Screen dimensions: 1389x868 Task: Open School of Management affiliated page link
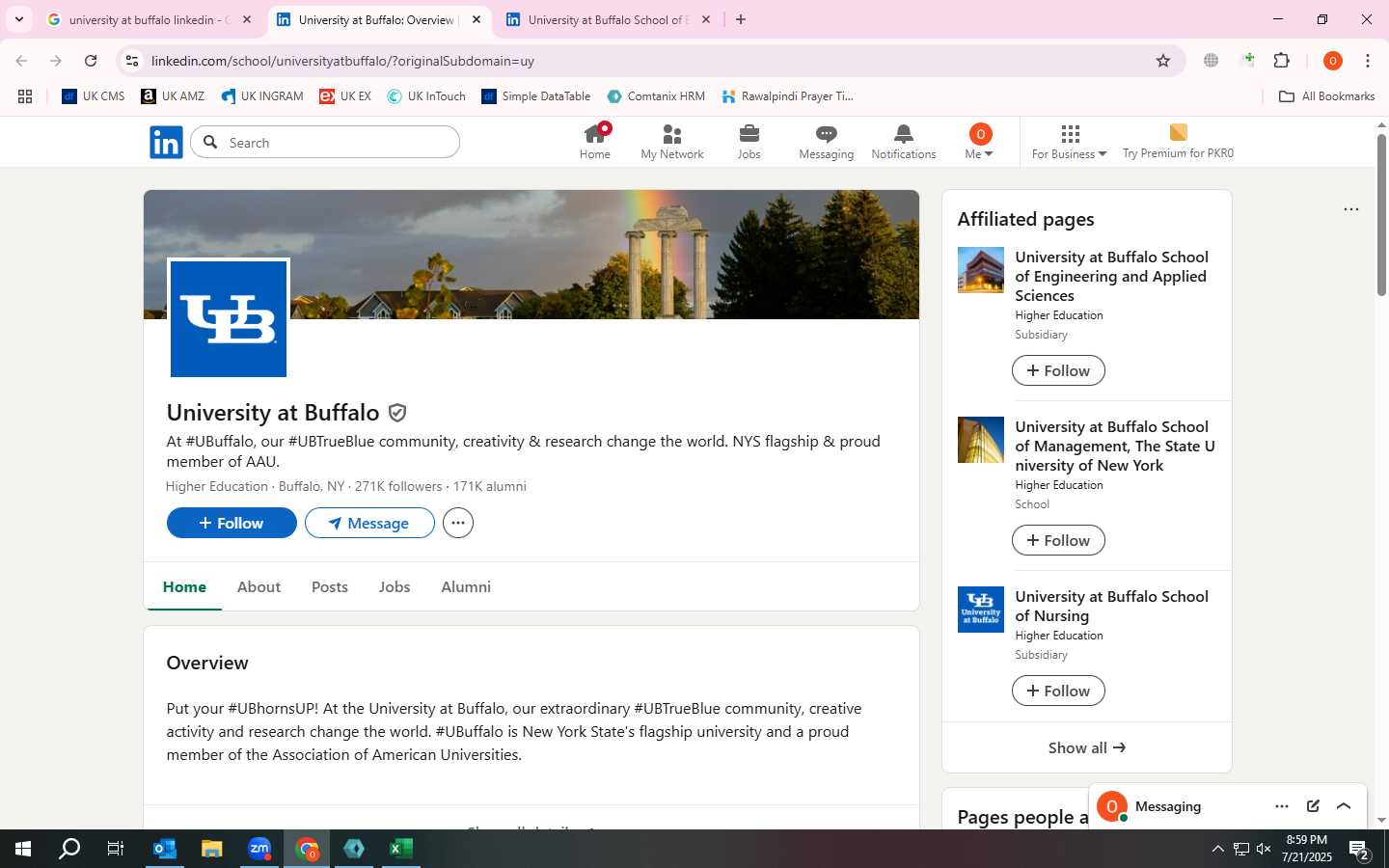(1115, 446)
